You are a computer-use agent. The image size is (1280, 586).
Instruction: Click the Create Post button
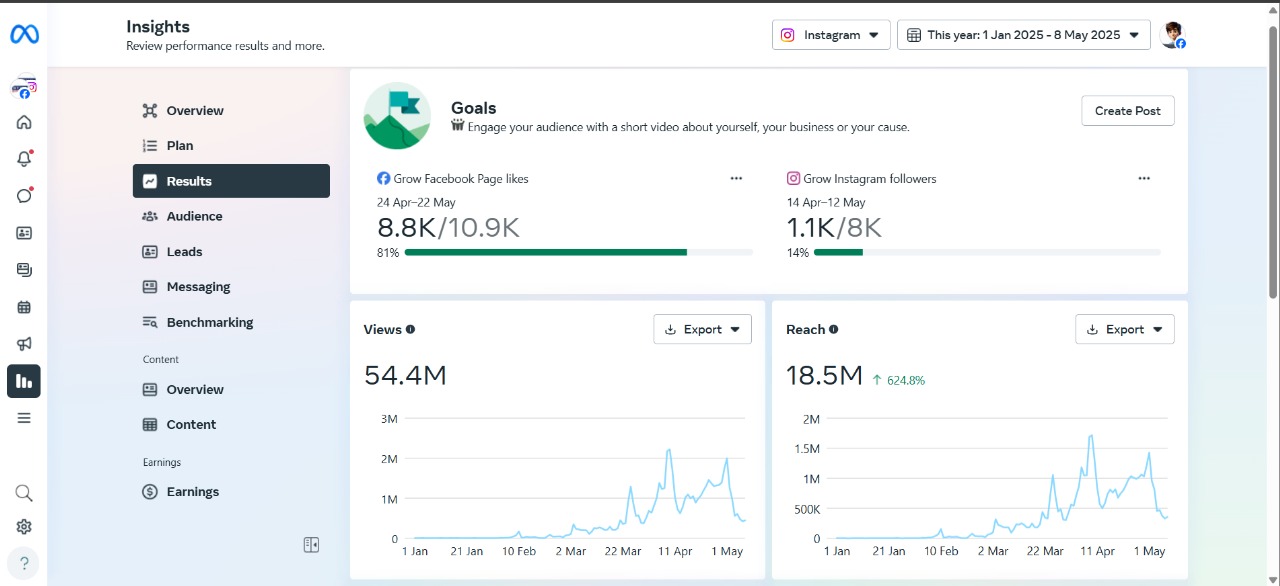click(x=1127, y=111)
